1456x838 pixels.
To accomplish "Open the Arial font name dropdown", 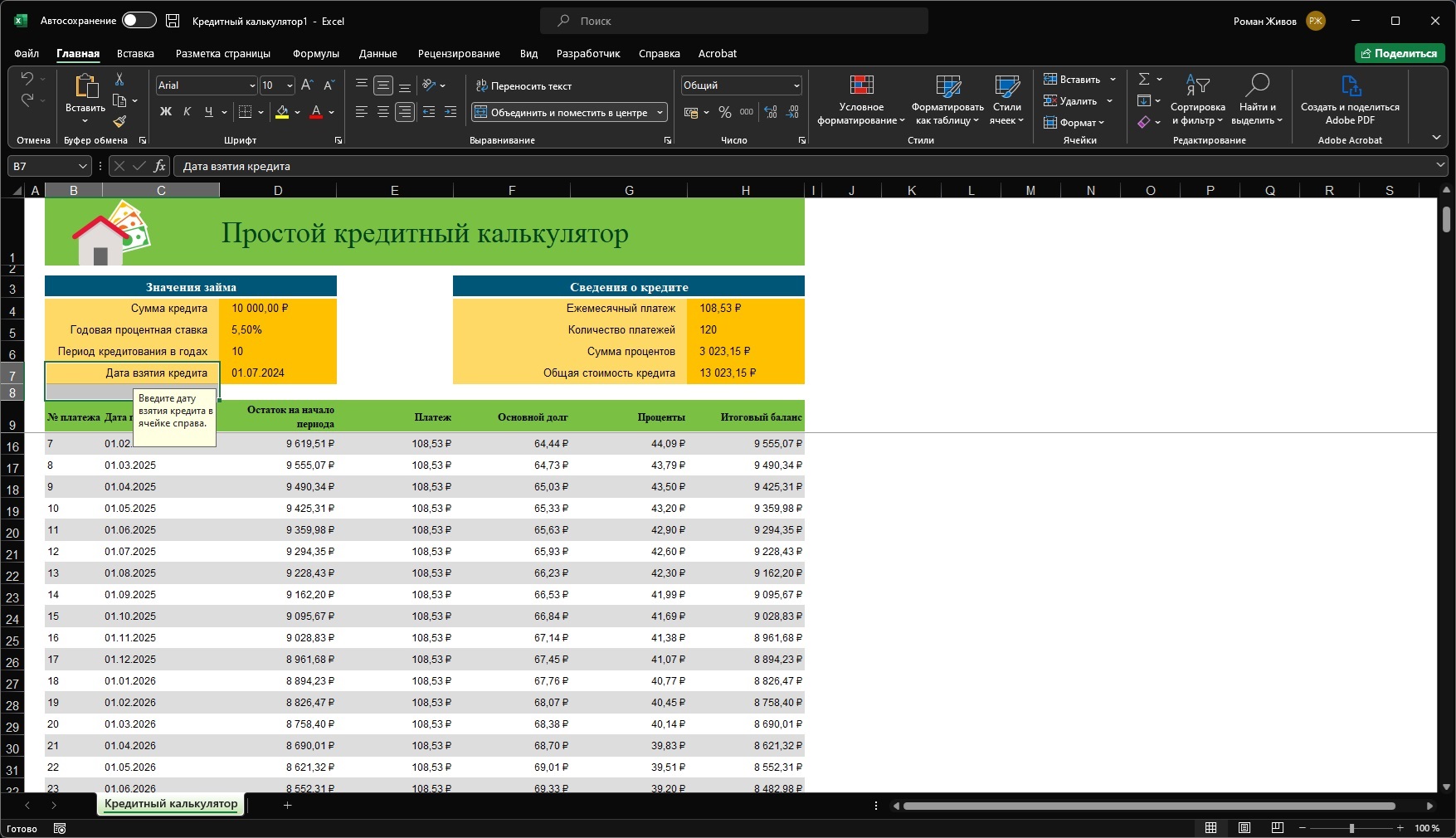I will [252, 85].
